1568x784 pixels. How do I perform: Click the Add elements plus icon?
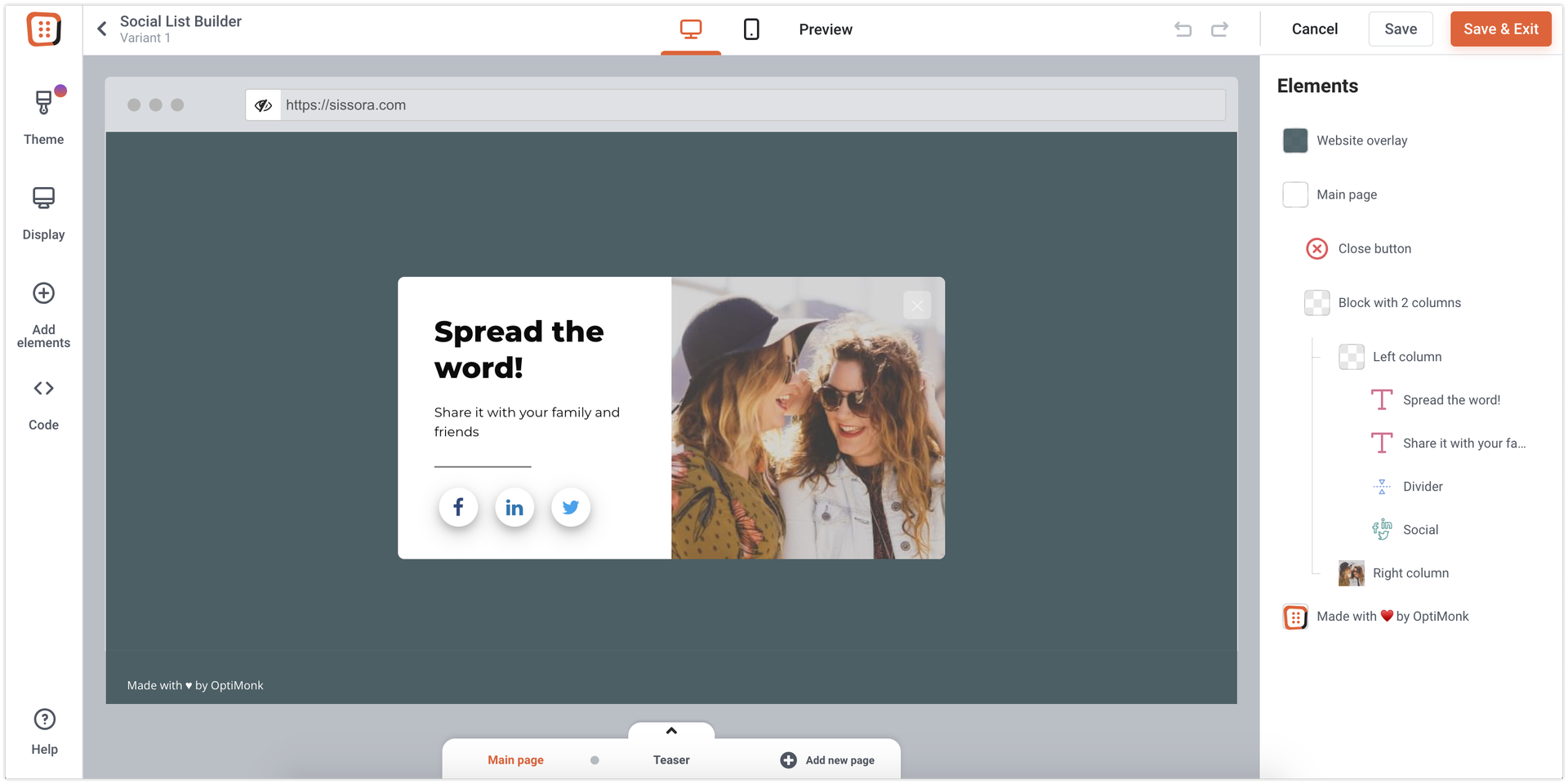pos(43,293)
